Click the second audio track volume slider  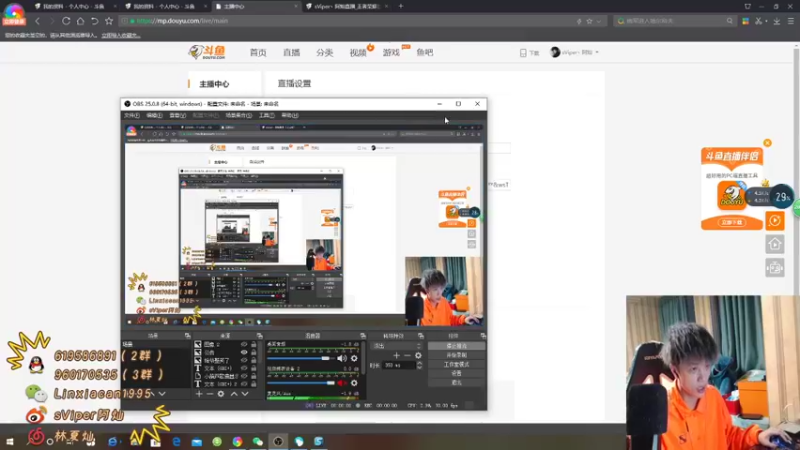point(301,383)
